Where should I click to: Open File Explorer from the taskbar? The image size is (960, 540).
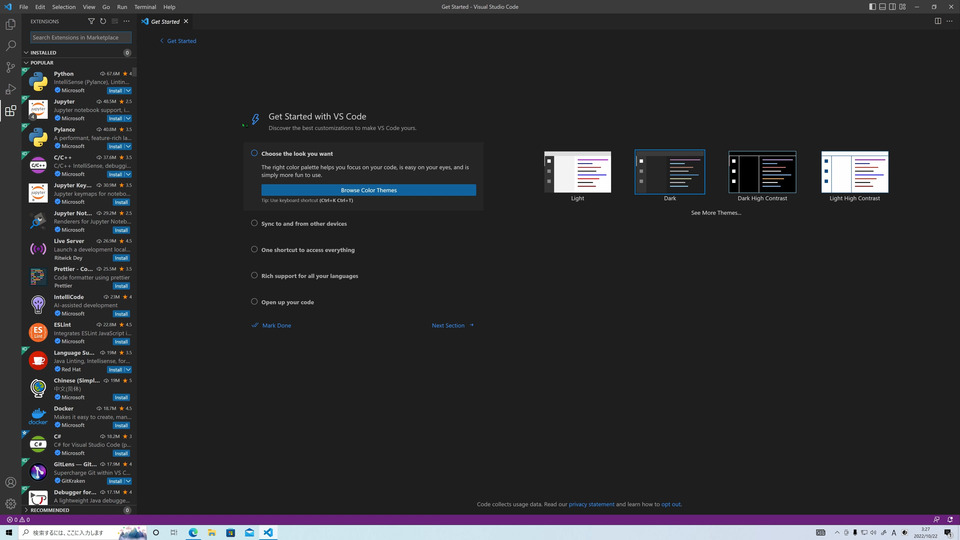[x=212, y=533]
